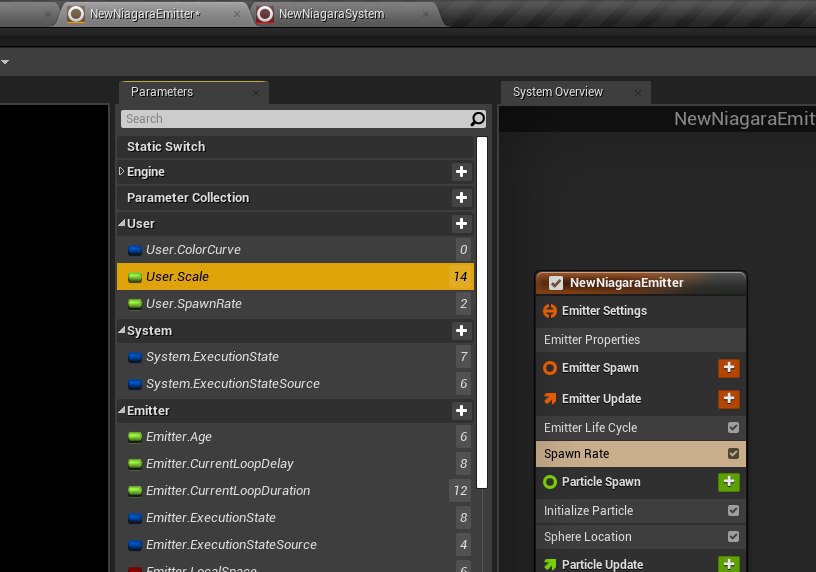Click the green Particle Spawn circle icon
This screenshot has height=572, width=816.
click(550, 482)
